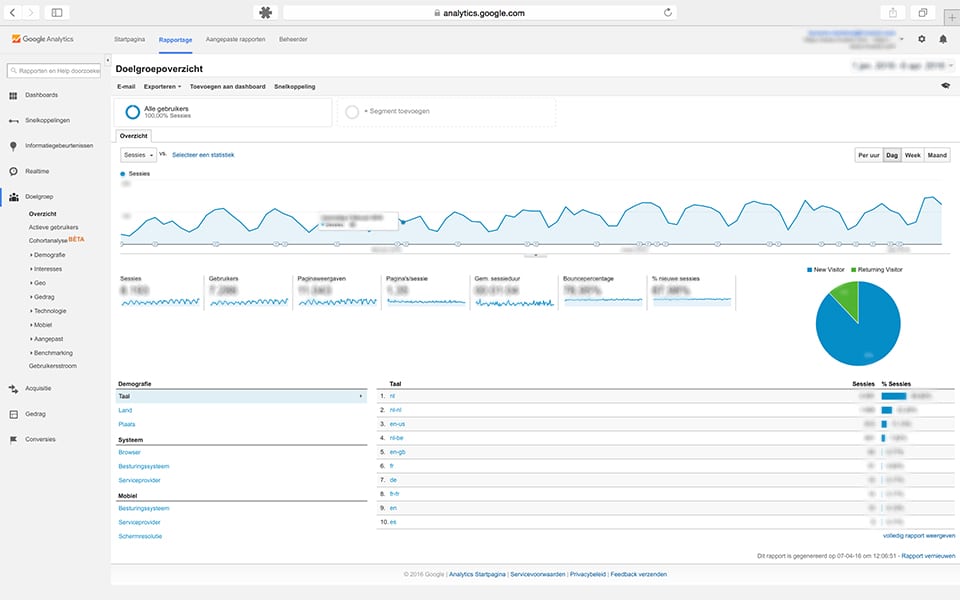Click the report search input field
Screen dimensions: 960x600
55,70
